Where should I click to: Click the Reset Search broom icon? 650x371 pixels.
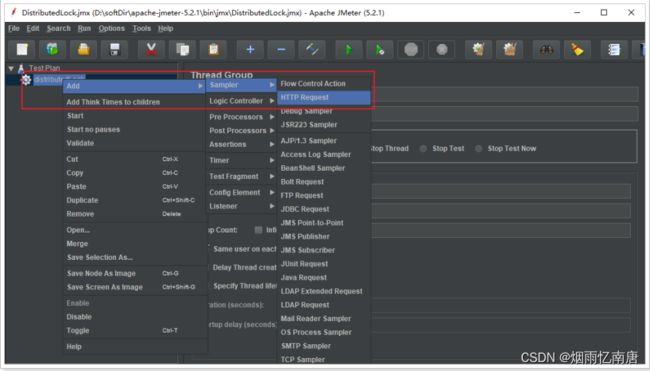click(577, 50)
